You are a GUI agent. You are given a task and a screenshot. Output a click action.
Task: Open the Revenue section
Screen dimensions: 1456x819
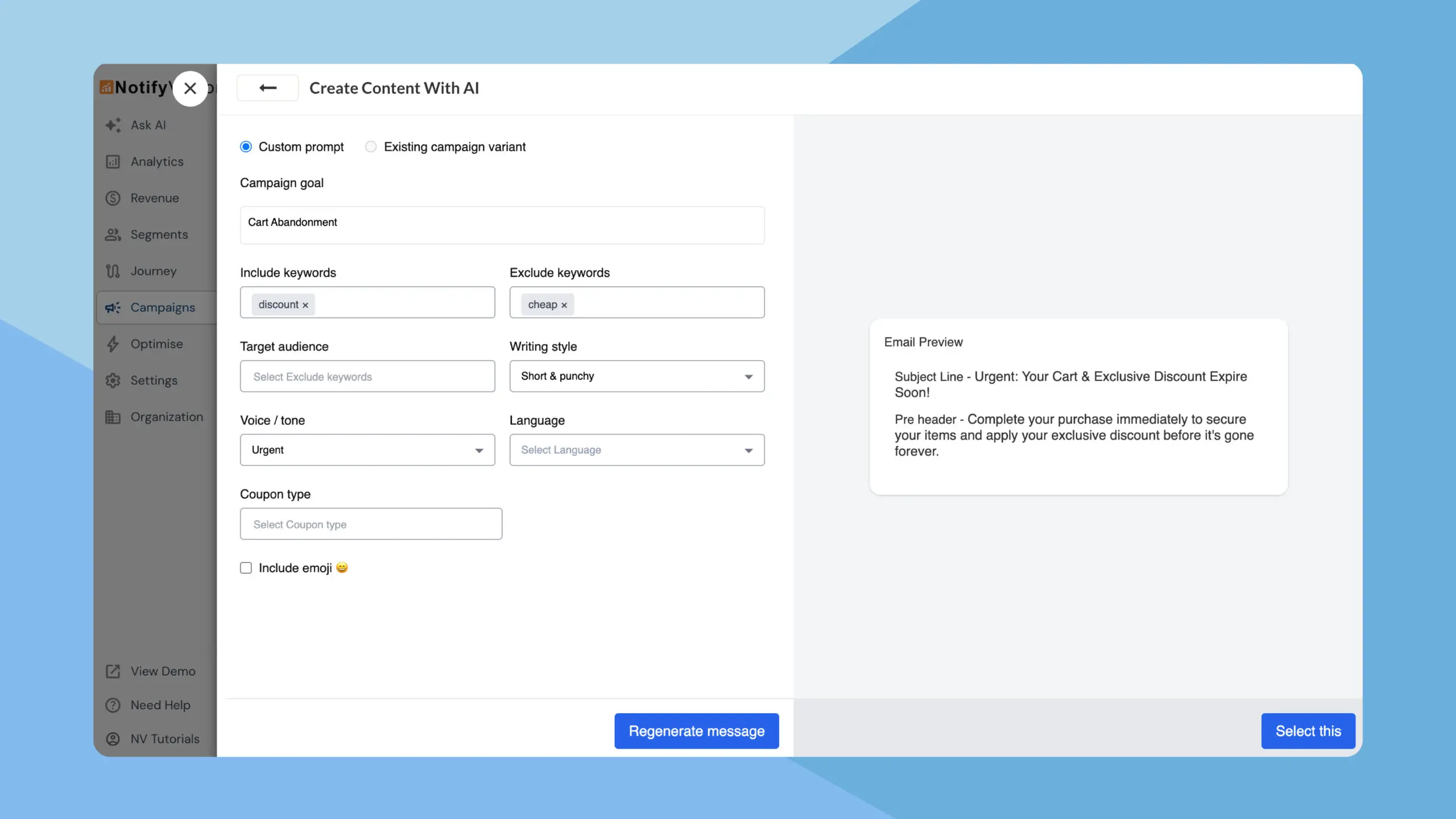(x=113, y=198)
